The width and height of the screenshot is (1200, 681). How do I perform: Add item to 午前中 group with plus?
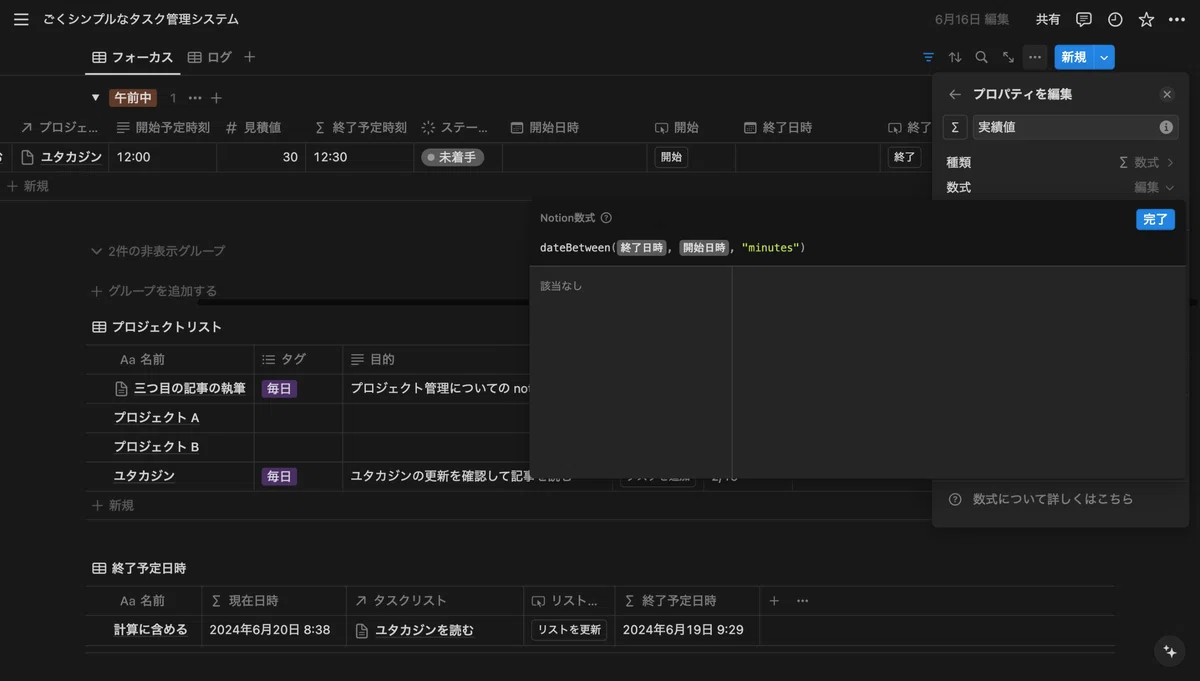(x=216, y=98)
